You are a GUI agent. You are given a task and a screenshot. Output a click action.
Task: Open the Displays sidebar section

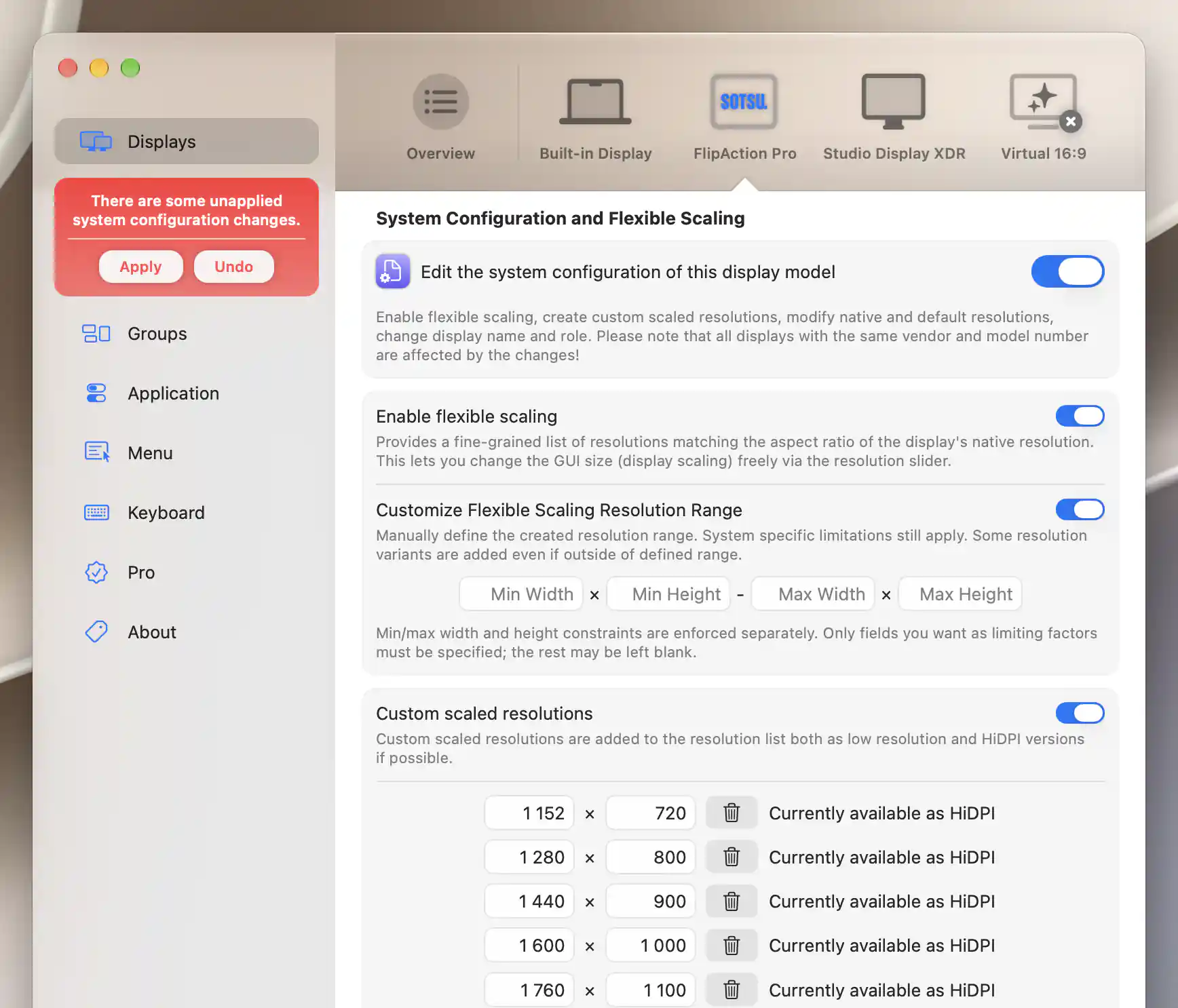coord(187,141)
